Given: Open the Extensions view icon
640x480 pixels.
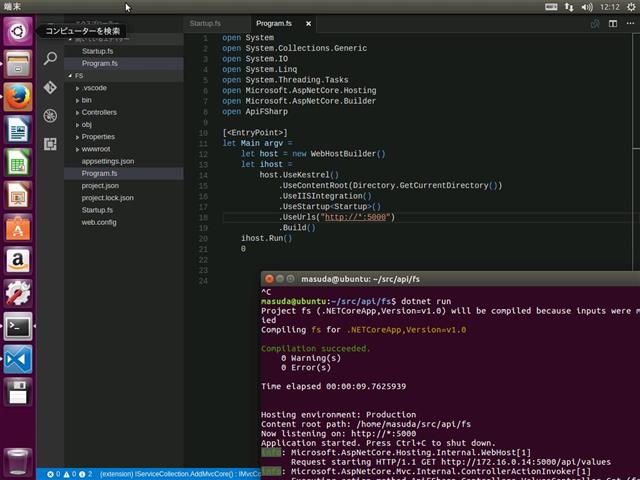Looking at the screenshot, I should point(50,143).
